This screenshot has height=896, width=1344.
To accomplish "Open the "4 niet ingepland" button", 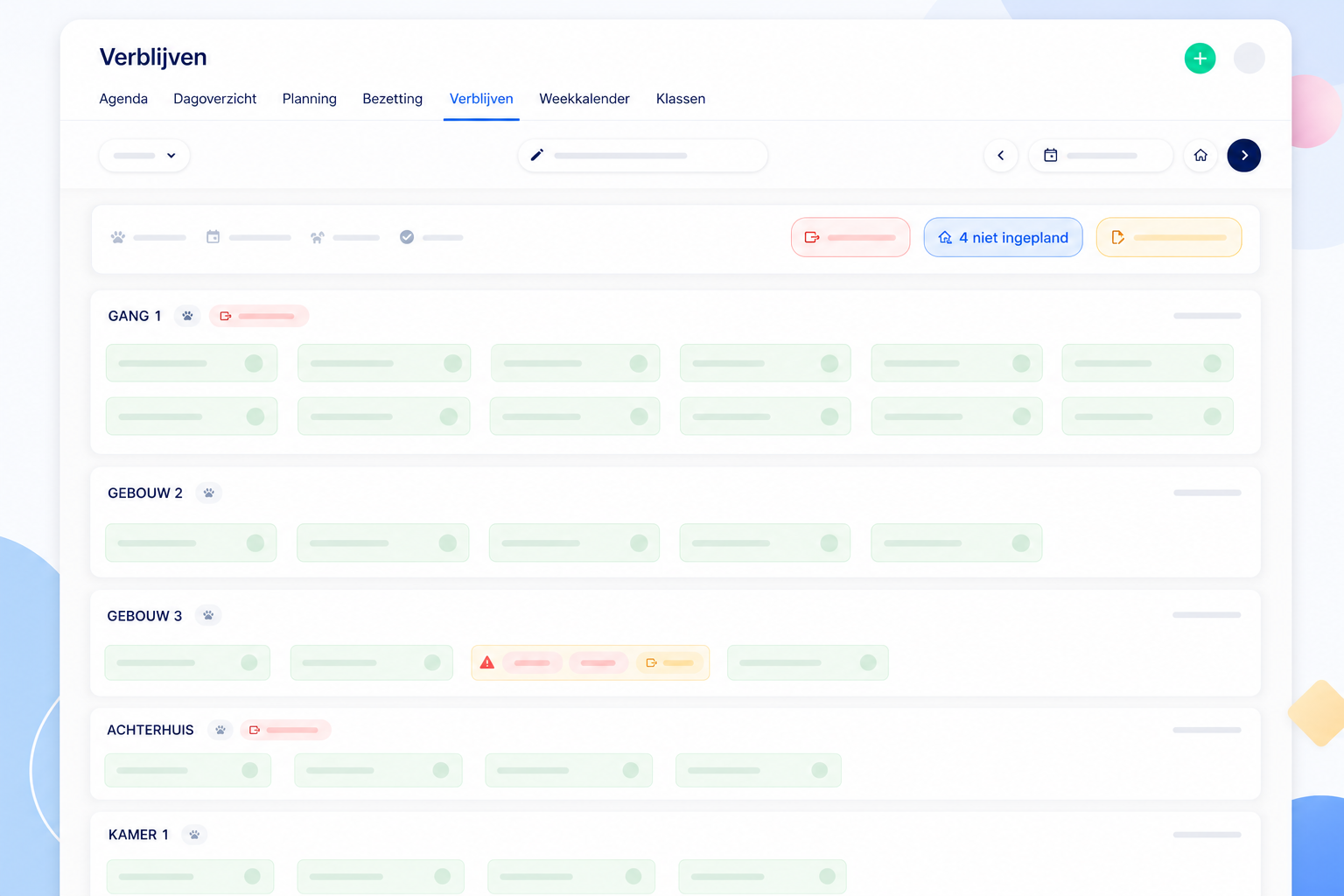I will point(1003,237).
